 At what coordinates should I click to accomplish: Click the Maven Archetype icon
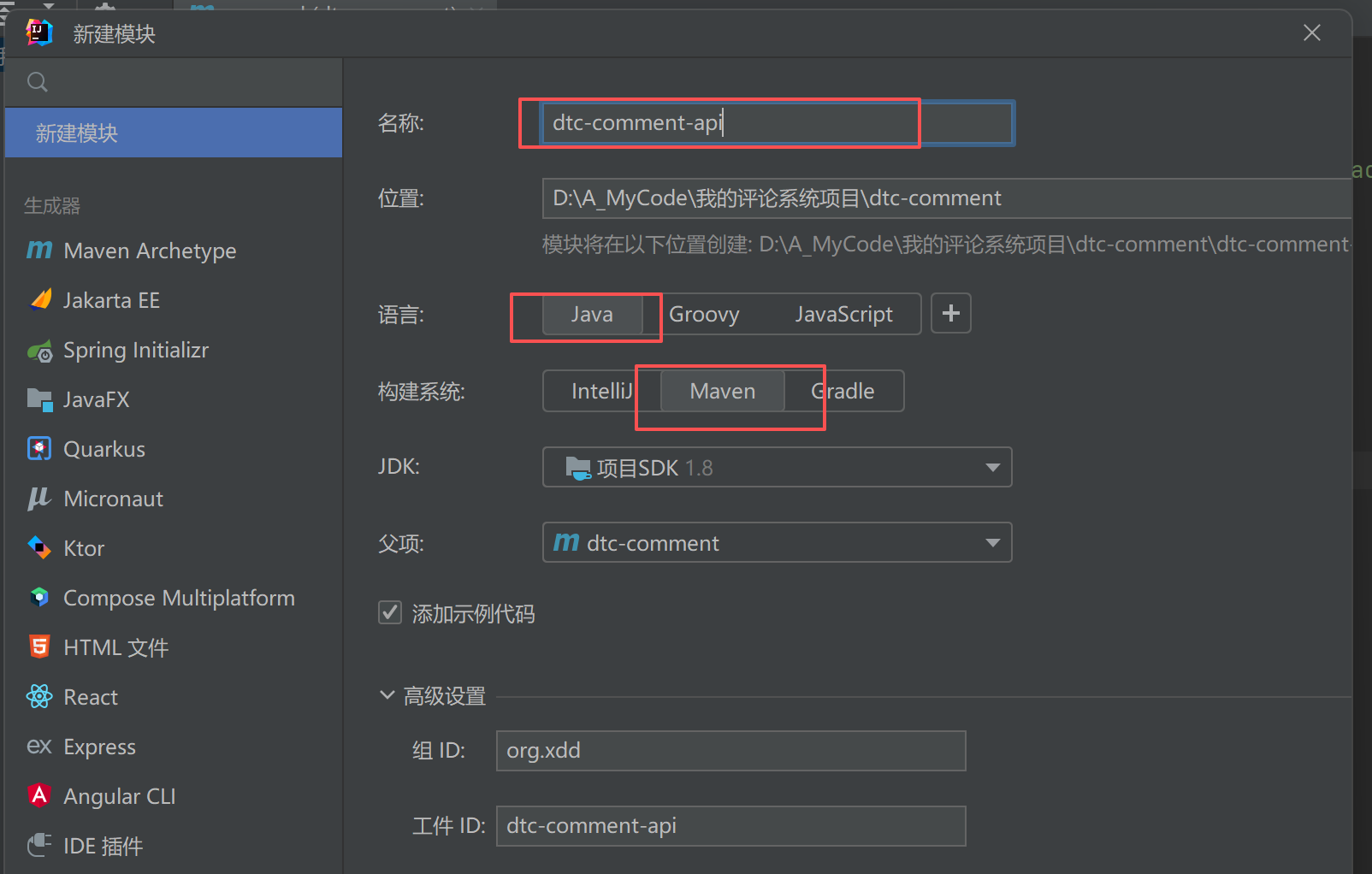pyautogui.click(x=39, y=250)
